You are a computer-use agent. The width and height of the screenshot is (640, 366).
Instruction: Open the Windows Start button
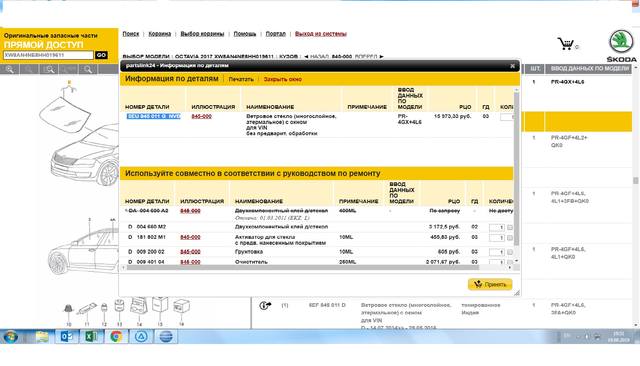pos(10,337)
